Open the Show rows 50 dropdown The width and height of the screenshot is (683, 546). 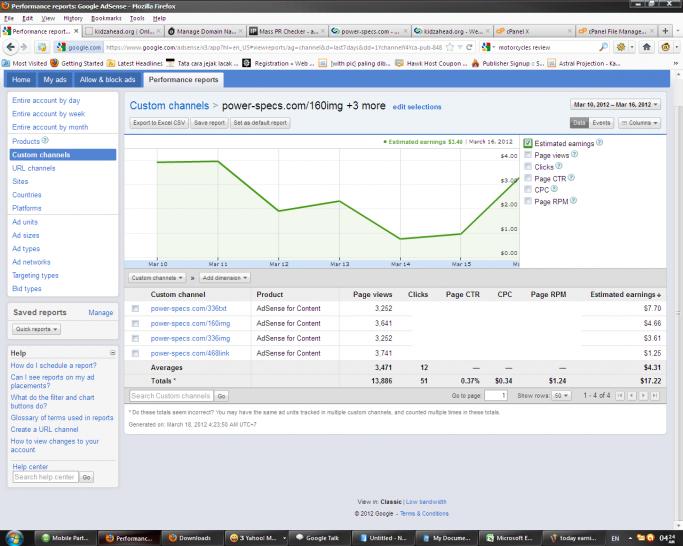[x=561, y=396]
